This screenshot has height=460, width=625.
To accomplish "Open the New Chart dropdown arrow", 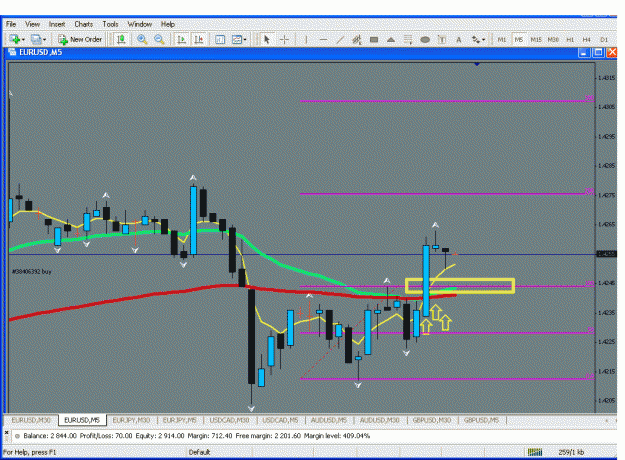I will pos(23,39).
